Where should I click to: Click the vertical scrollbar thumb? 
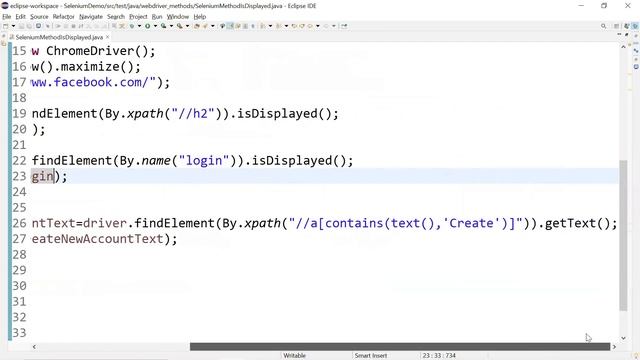tap(623, 235)
